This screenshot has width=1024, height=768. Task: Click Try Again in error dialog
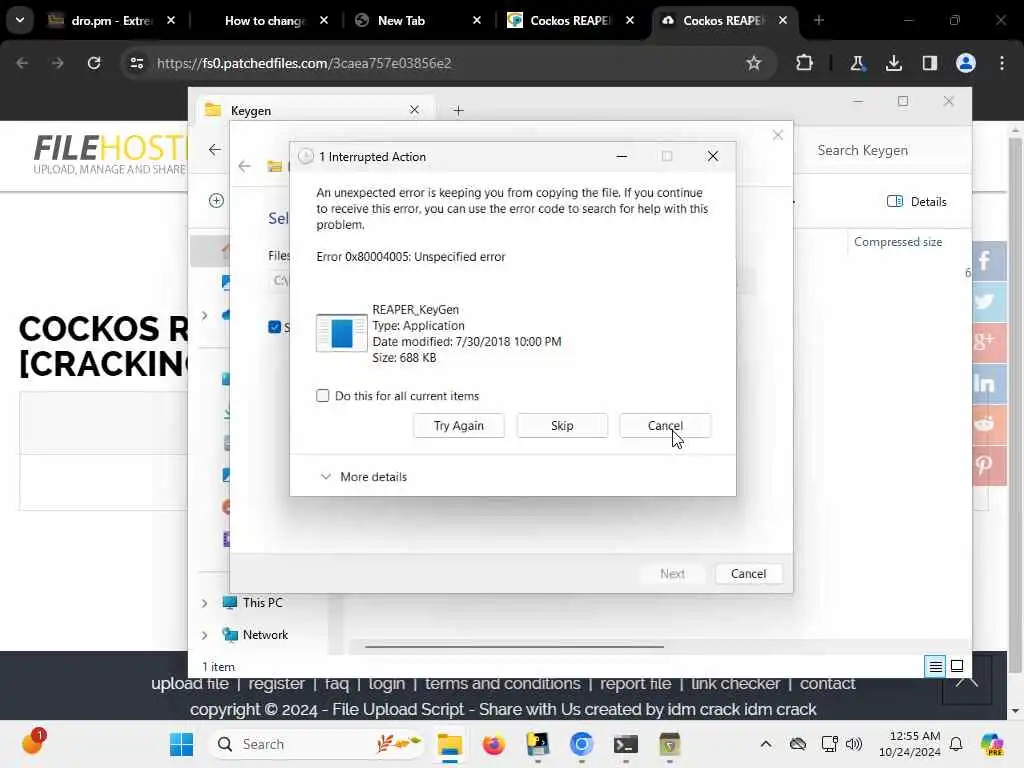[x=458, y=426]
